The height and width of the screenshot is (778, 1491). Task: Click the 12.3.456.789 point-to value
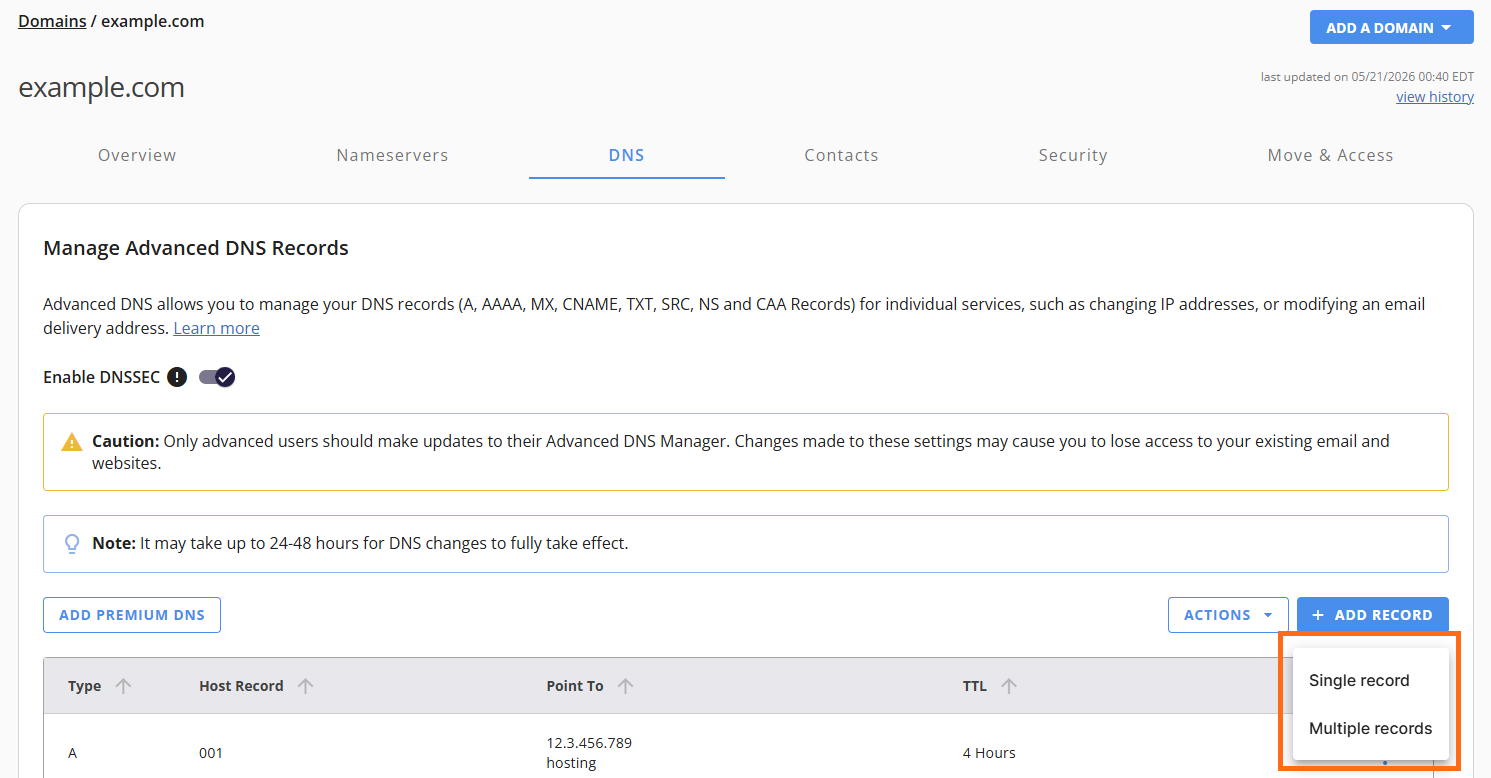click(589, 743)
